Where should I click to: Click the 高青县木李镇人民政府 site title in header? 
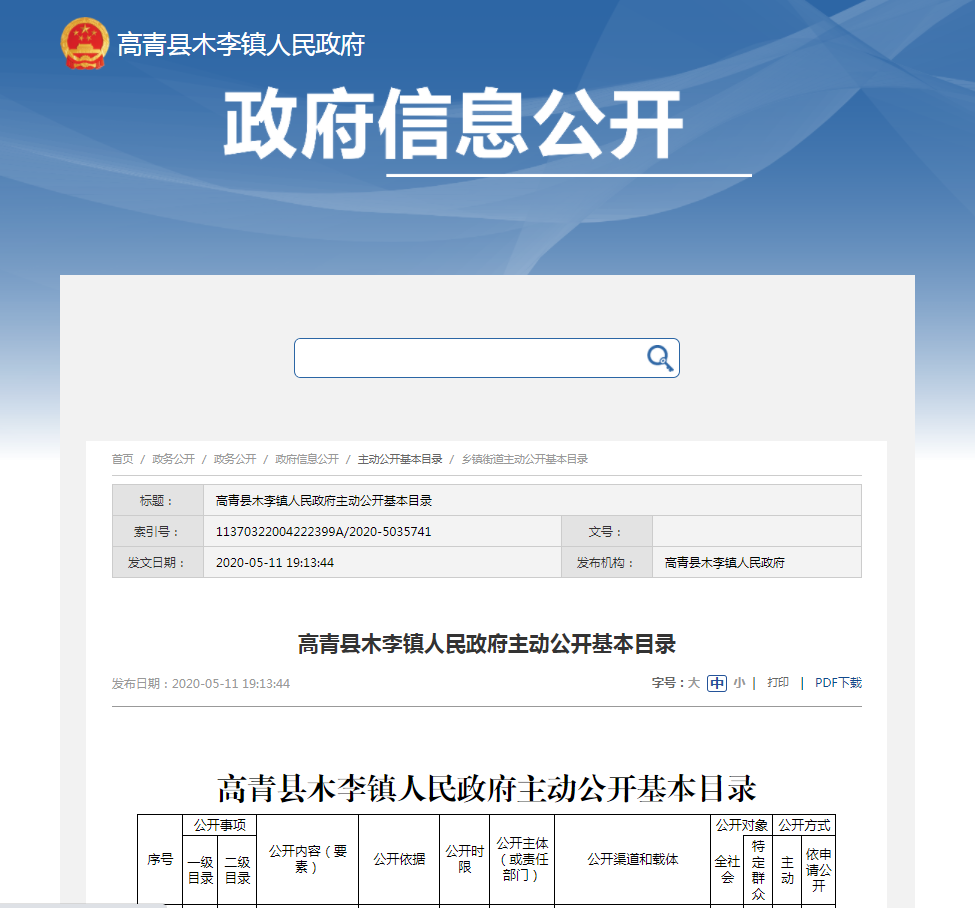coord(241,45)
